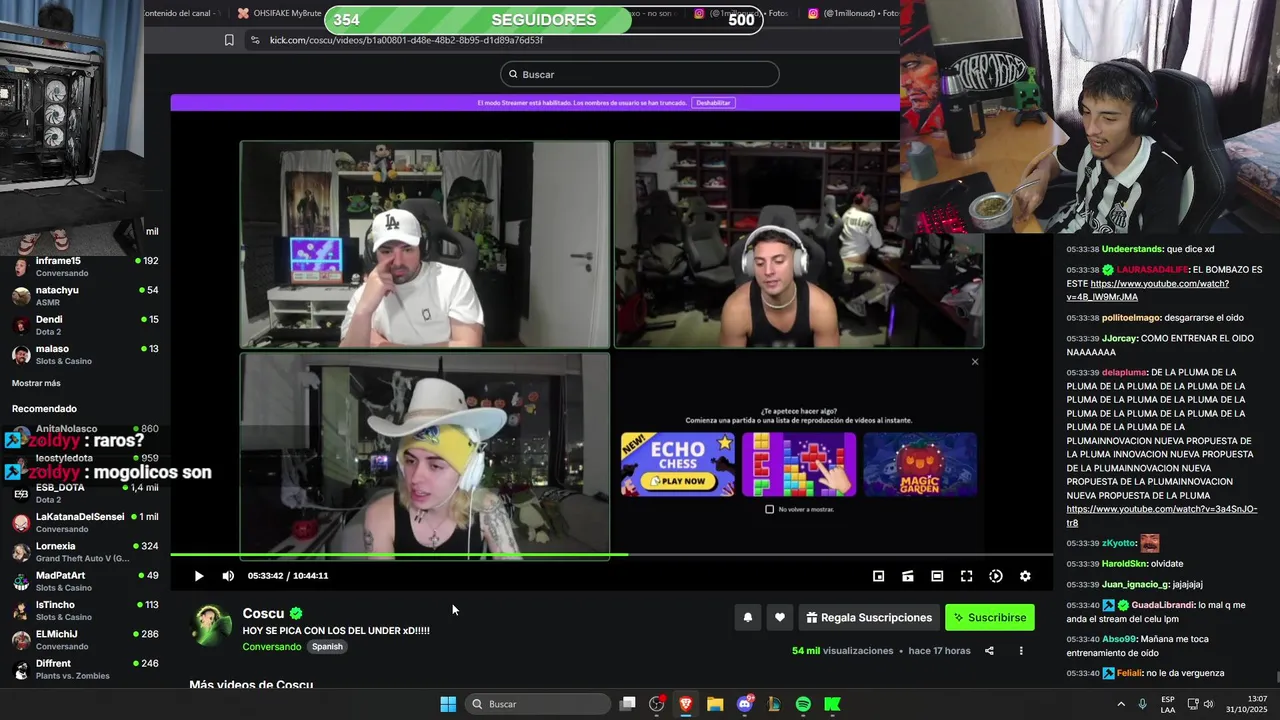Viewport: 1280px width, 720px height.
Task: Open playback speed control icon
Action: tap(996, 576)
